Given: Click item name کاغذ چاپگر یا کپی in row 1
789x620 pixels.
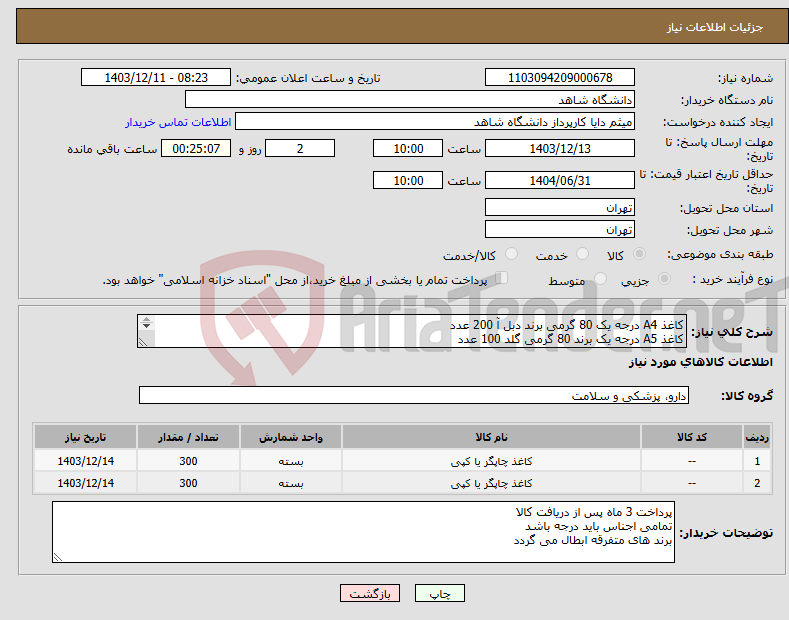Looking at the screenshot, I should (491, 461).
